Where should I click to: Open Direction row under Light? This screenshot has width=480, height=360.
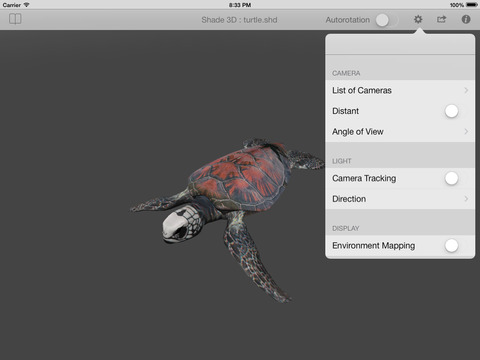pyautogui.click(x=400, y=199)
